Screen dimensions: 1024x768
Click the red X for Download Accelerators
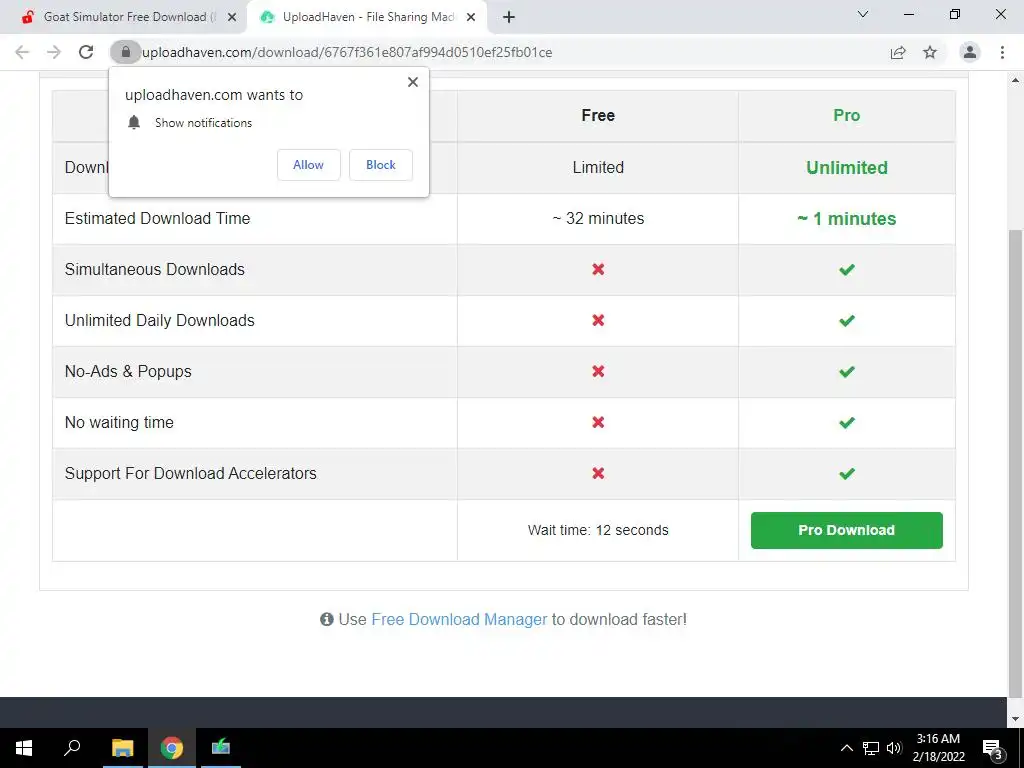(598, 473)
